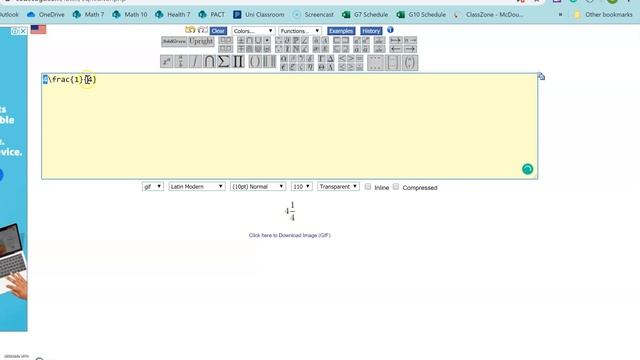Click the US flag language icon

pos(38,29)
